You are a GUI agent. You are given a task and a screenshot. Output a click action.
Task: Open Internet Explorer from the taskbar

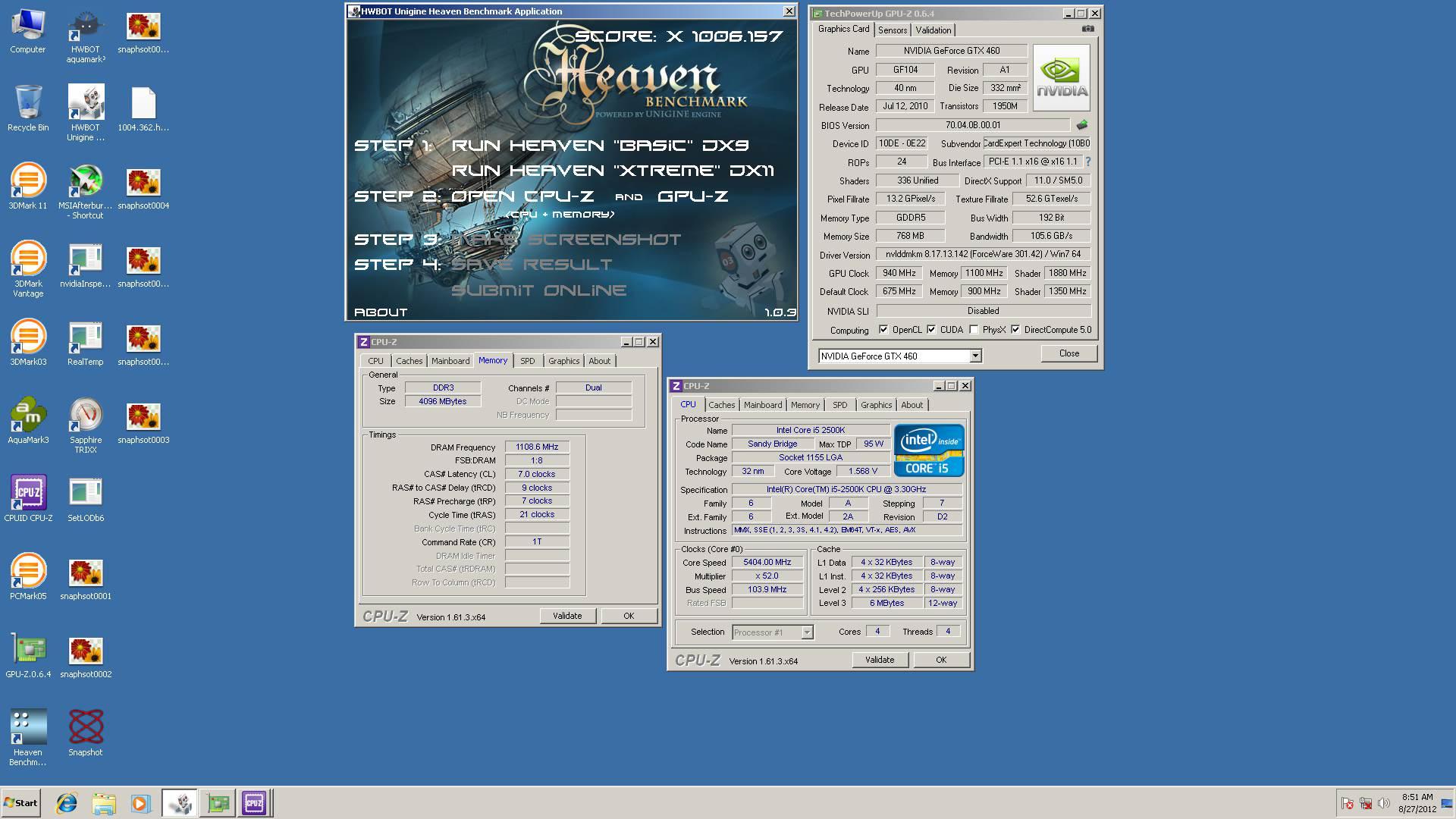click(x=67, y=803)
